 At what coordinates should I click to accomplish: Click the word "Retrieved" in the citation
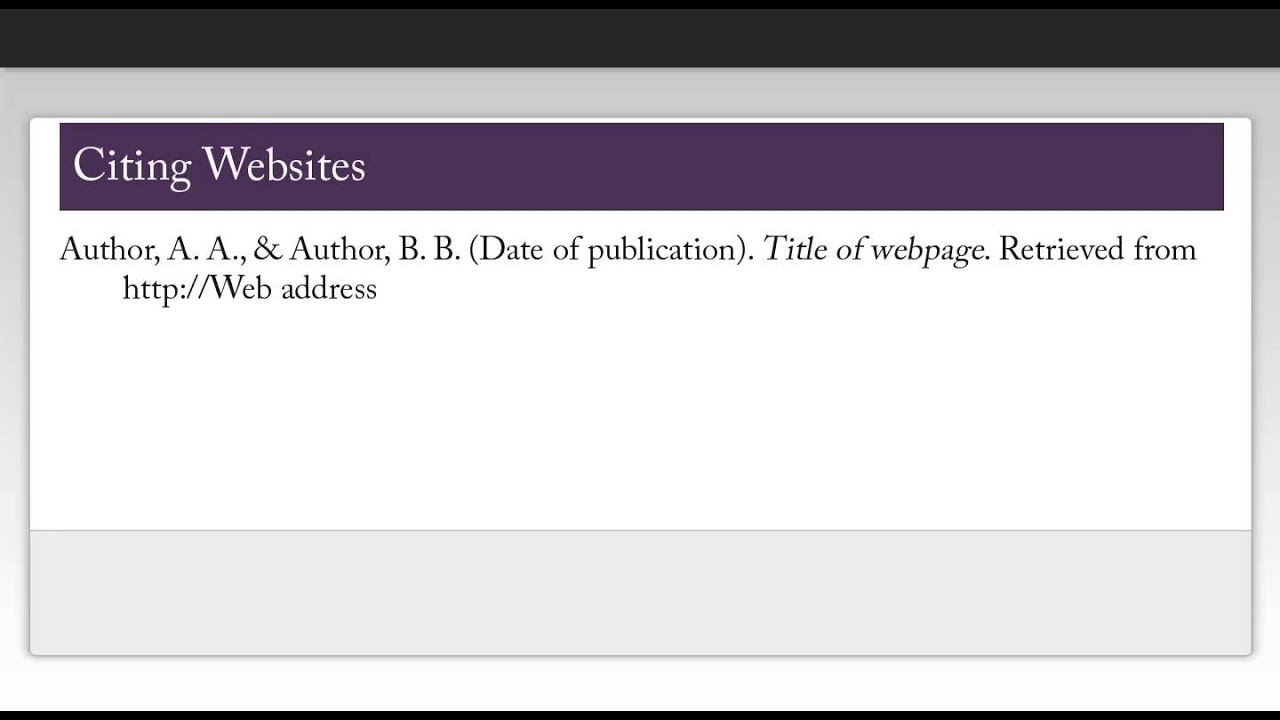coord(1061,249)
